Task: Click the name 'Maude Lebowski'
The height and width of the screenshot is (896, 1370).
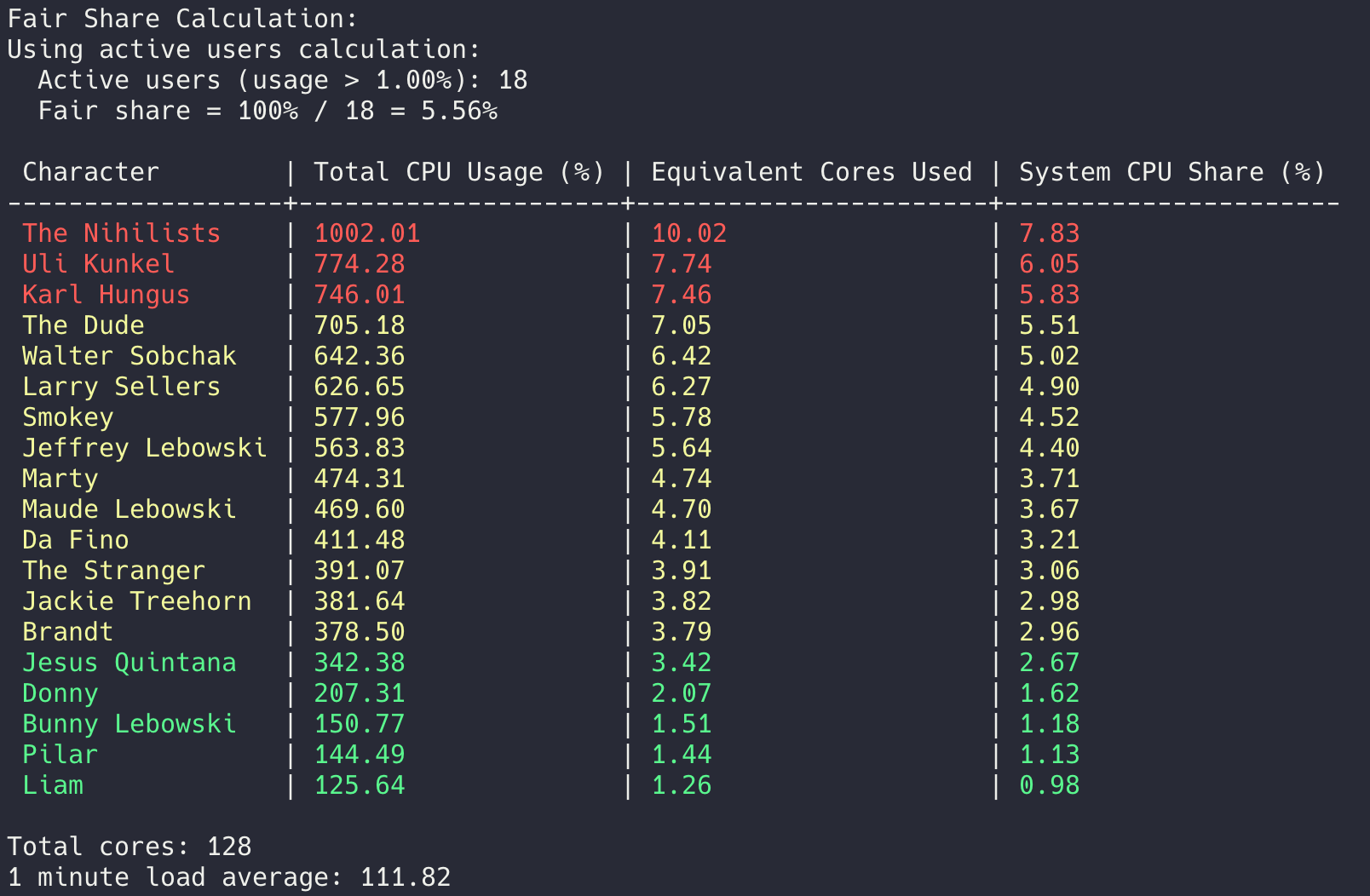Action: 130,509
